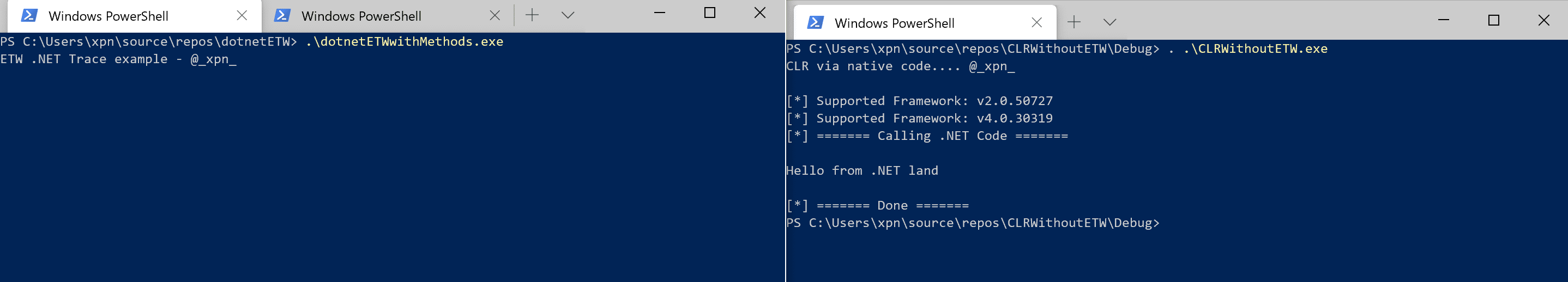Close the PowerShell tab in right window
The height and width of the screenshot is (282, 1568).
(1036, 22)
